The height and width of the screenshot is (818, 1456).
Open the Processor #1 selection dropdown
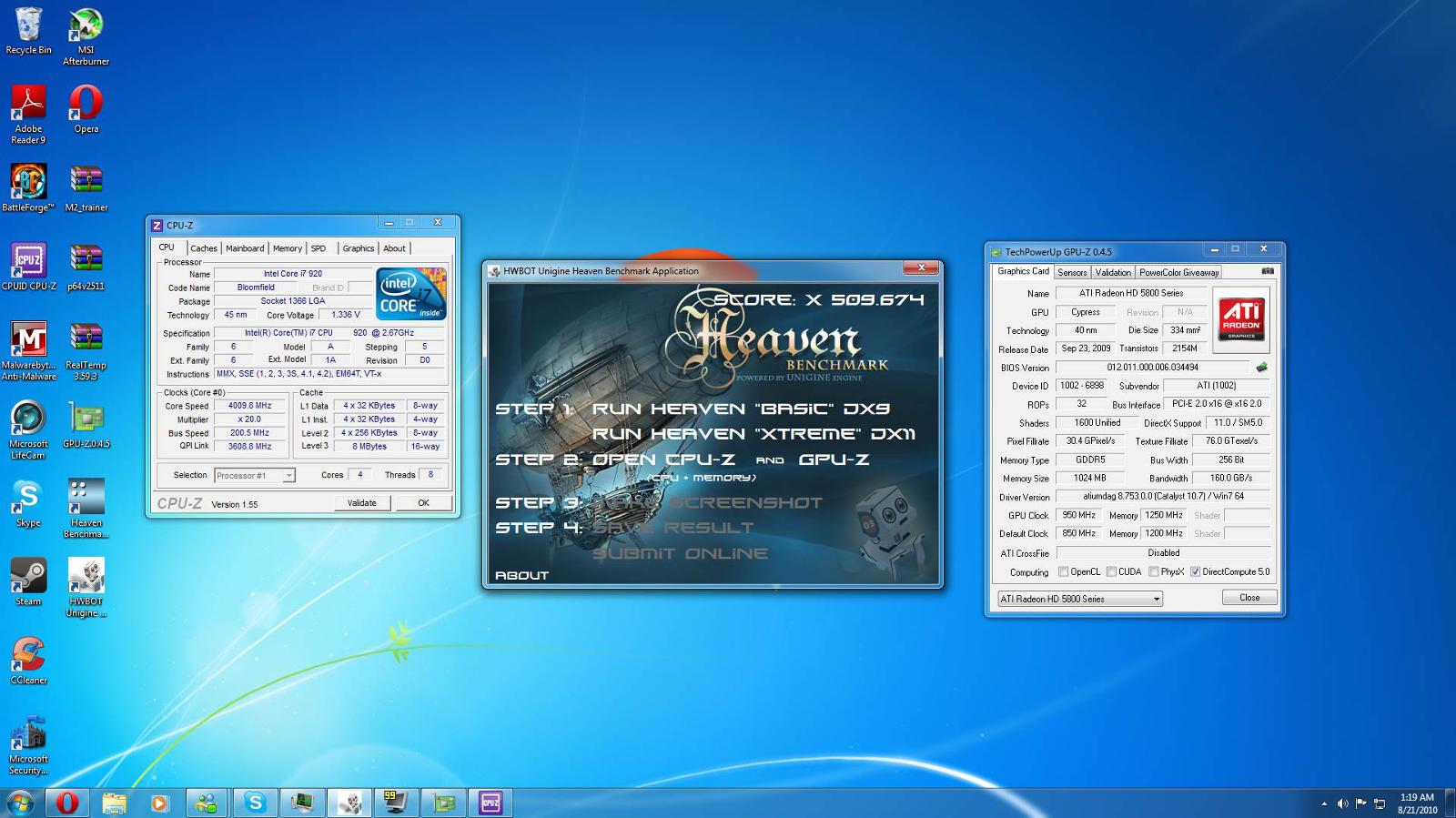(255, 475)
